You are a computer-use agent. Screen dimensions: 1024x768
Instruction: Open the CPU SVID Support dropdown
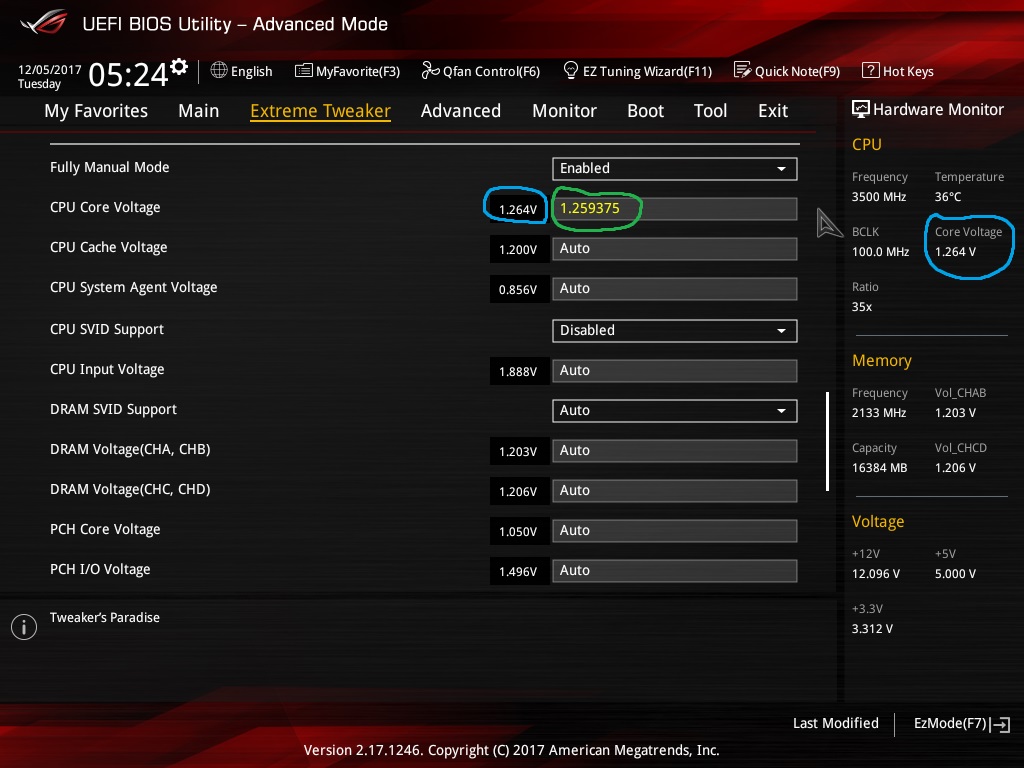(675, 330)
